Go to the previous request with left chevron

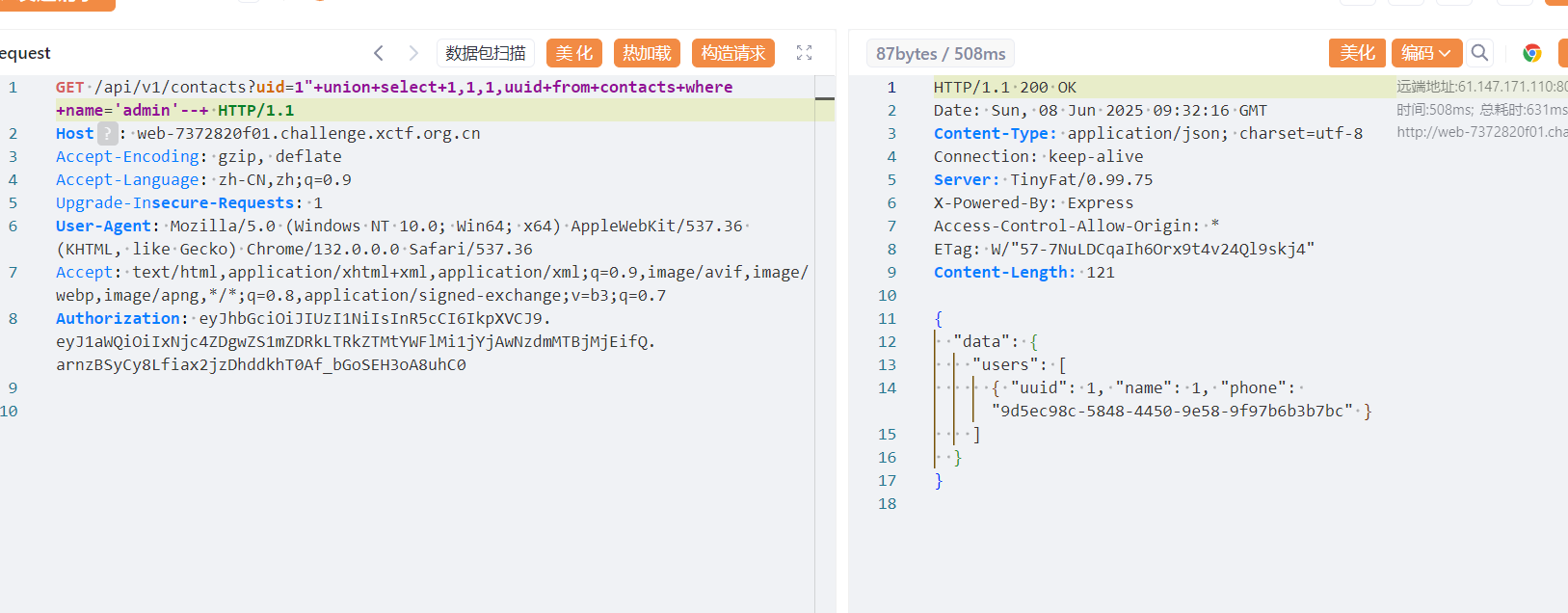[379, 53]
